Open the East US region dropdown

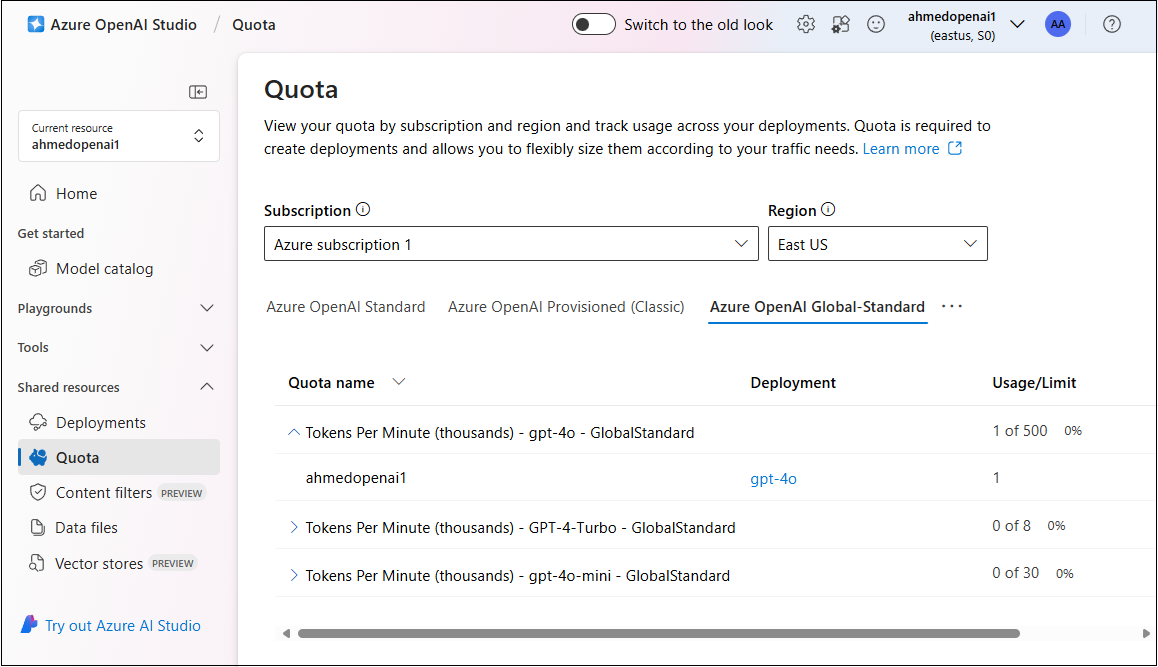point(877,244)
